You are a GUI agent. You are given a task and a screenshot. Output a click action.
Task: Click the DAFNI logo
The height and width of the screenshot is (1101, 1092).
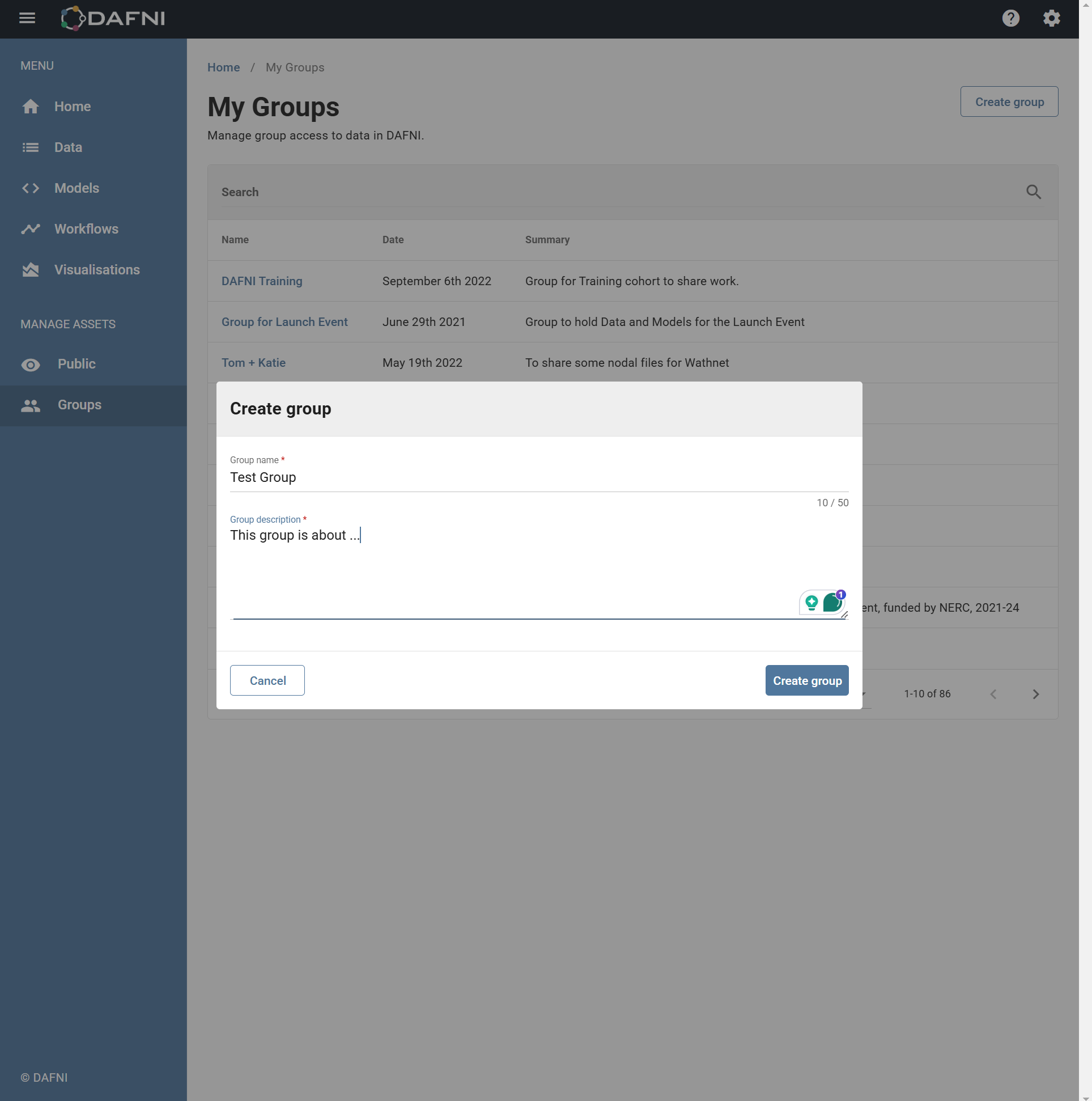click(113, 18)
